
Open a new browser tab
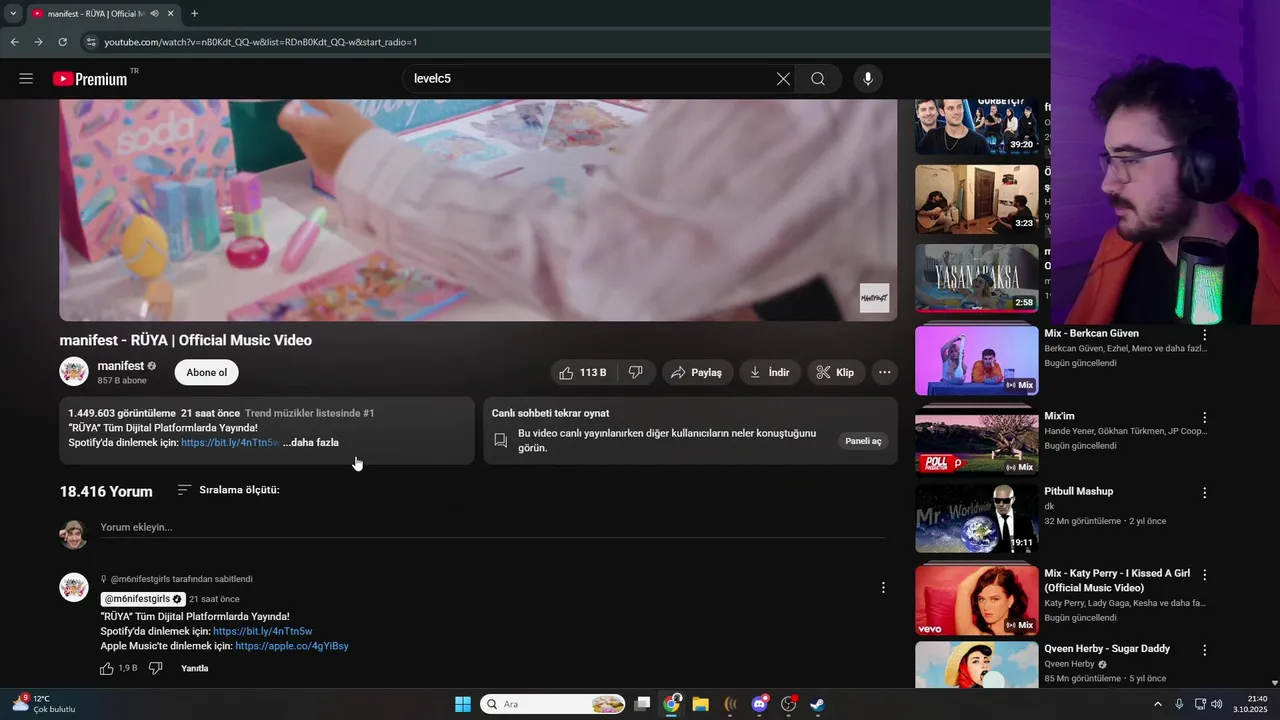pos(194,14)
